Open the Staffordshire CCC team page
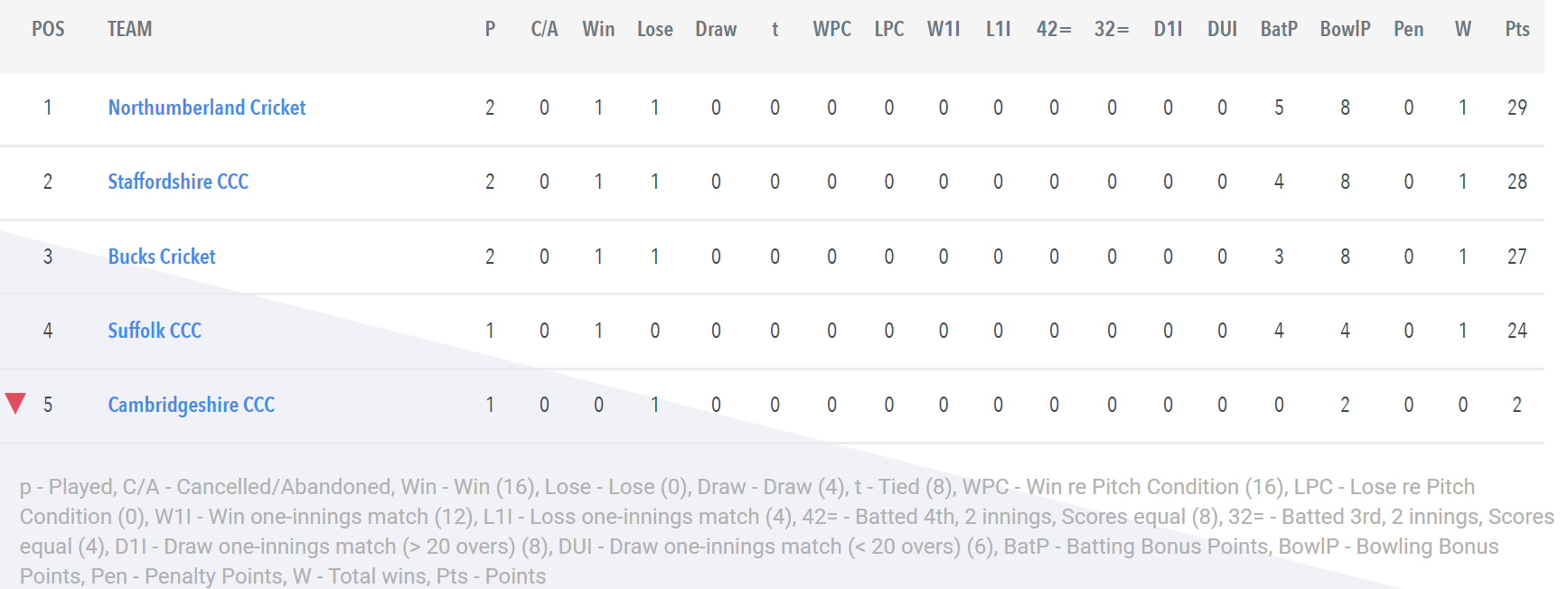 (x=178, y=182)
